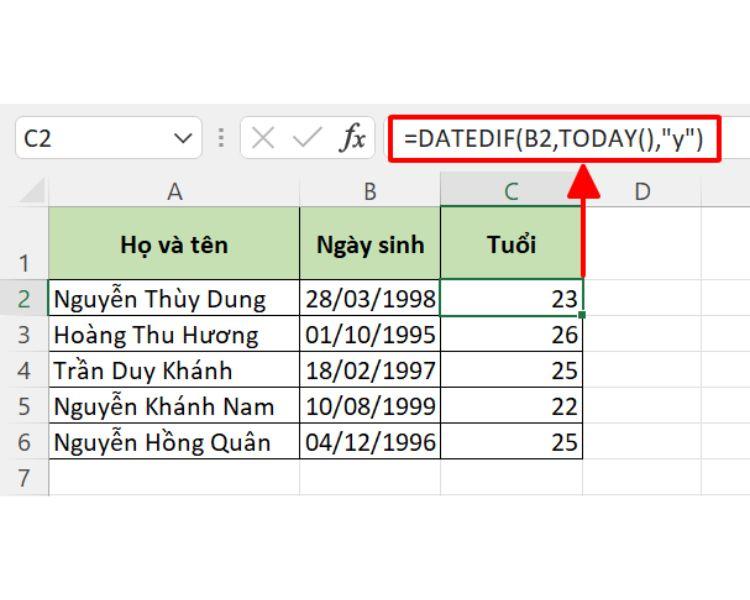The image size is (750, 600).
Task: Select cell 'Nguyễn Thùy Dung'
Action: click(x=174, y=298)
